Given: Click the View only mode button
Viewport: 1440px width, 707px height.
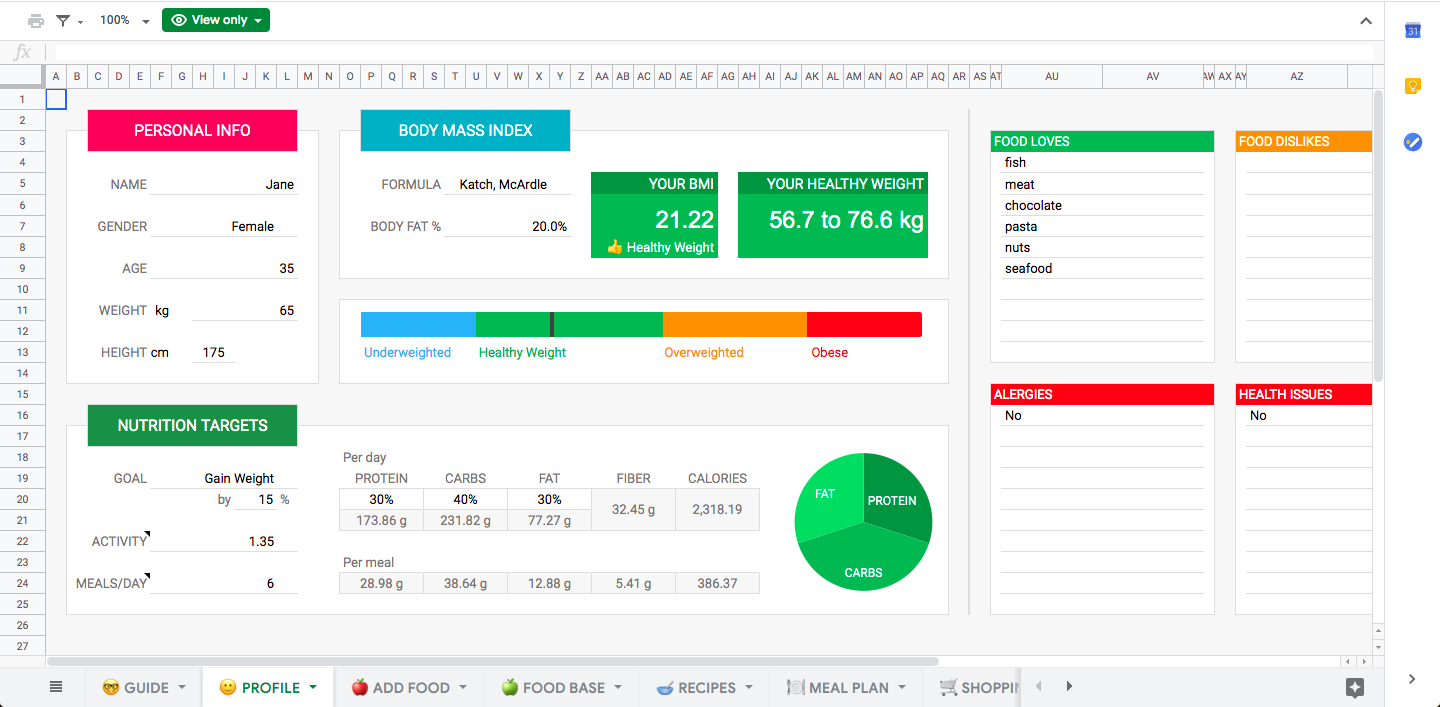Looking at the screenshot, I should [x=216, y=20].
